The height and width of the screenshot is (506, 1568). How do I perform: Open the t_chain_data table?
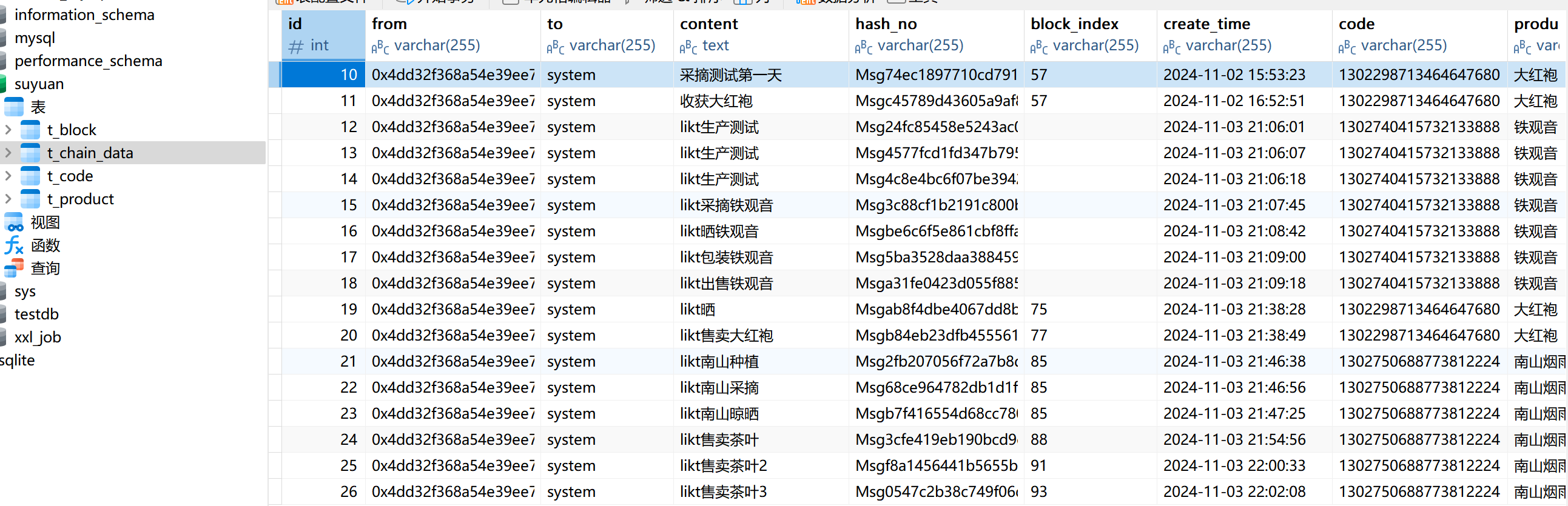90,153
